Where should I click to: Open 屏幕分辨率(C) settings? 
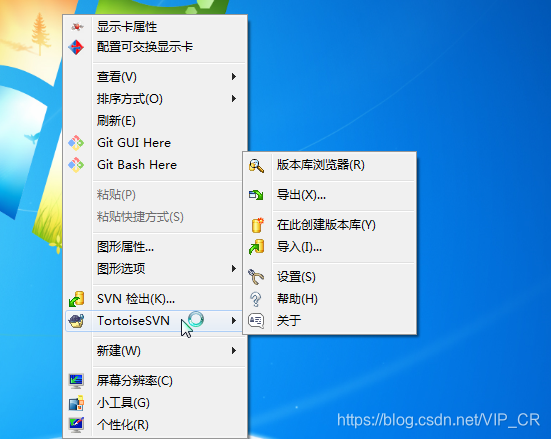click(x=155, y=381)
